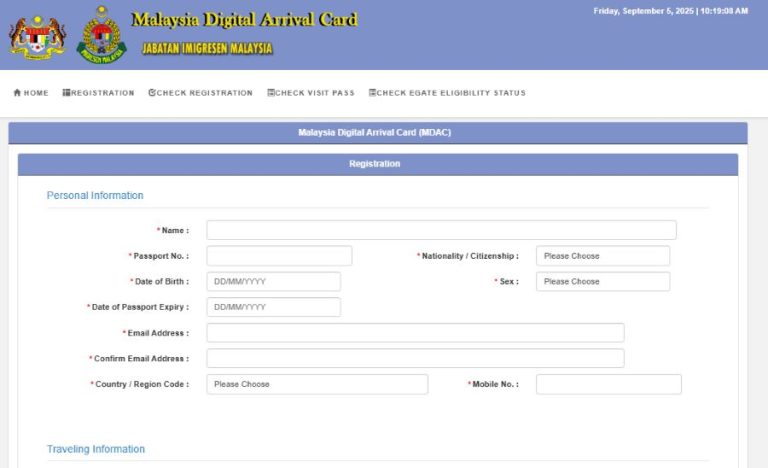
Task: Click the Personal Information heading
Action: point(95,196)
